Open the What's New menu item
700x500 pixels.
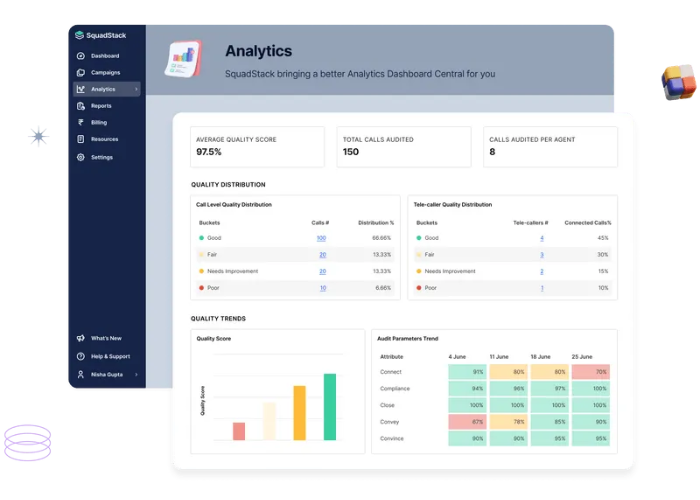coord(106,338)
